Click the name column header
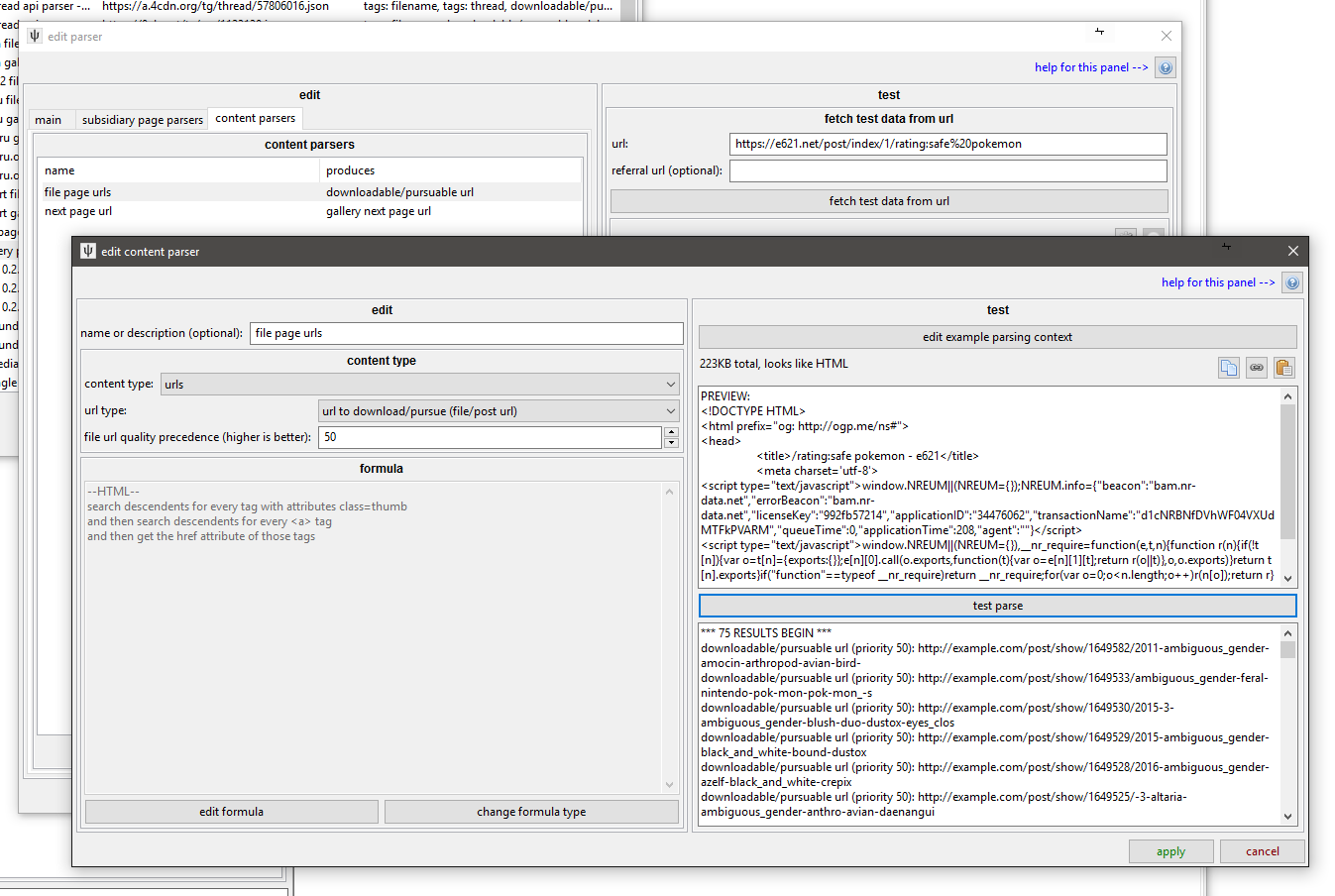The width and height of the screenshot is (1335, 896). click(x=178, y=170)
